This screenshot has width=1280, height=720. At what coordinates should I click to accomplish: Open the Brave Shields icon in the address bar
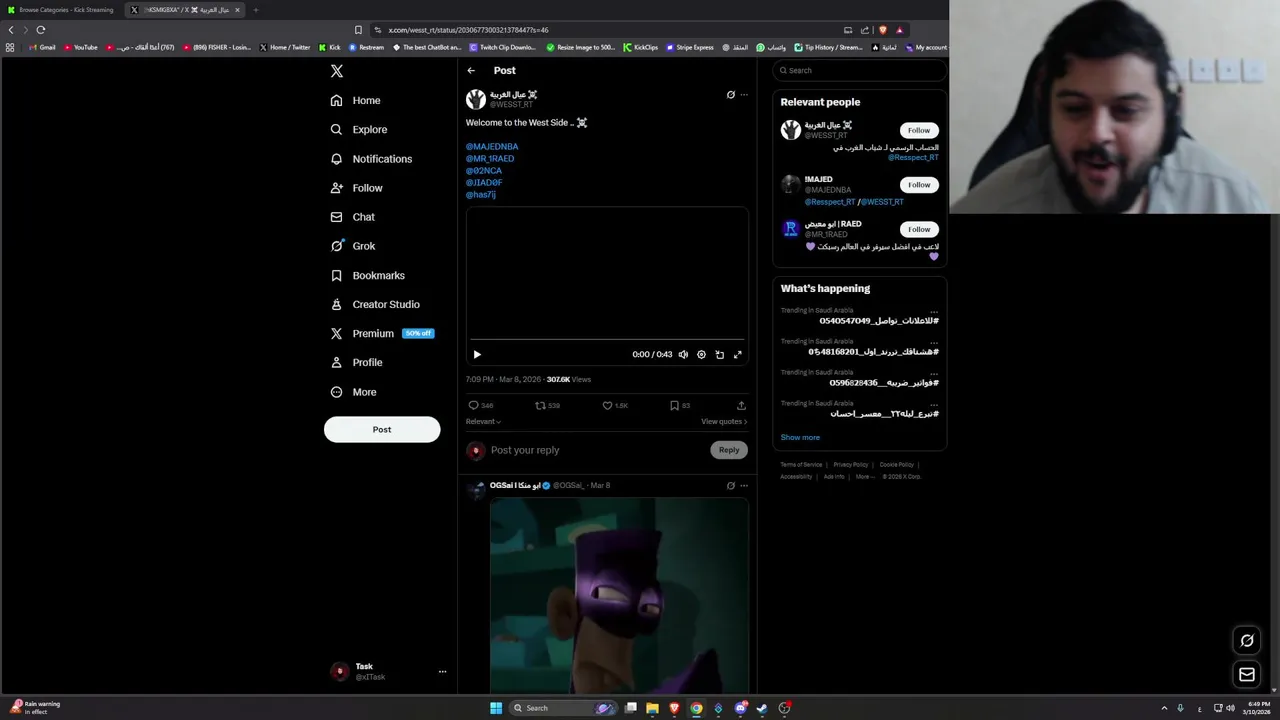pos(882,30)
